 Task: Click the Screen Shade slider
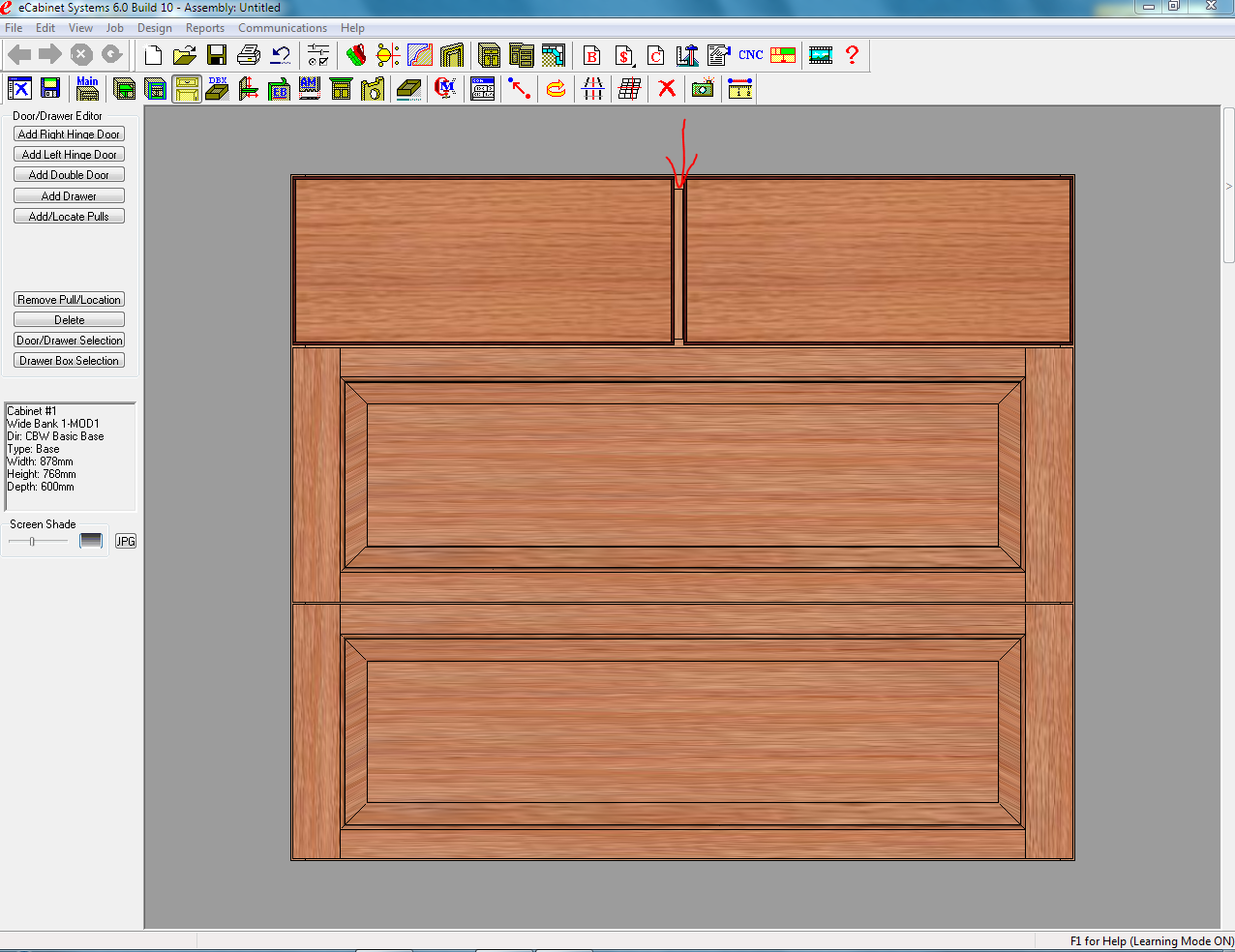click(x=33, y=542)
